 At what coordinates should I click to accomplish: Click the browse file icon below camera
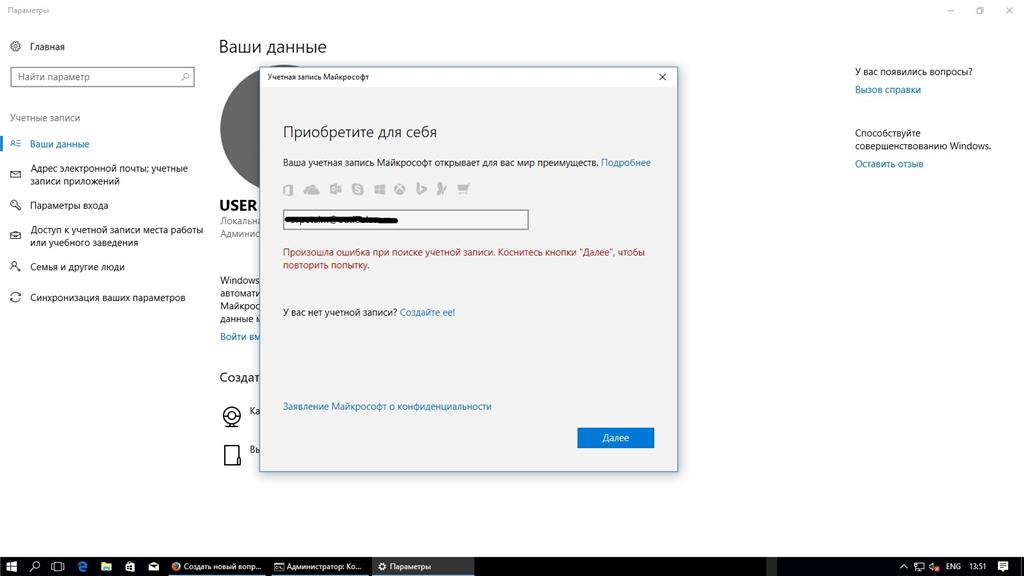pyautogui.click(x=232, y=455)
